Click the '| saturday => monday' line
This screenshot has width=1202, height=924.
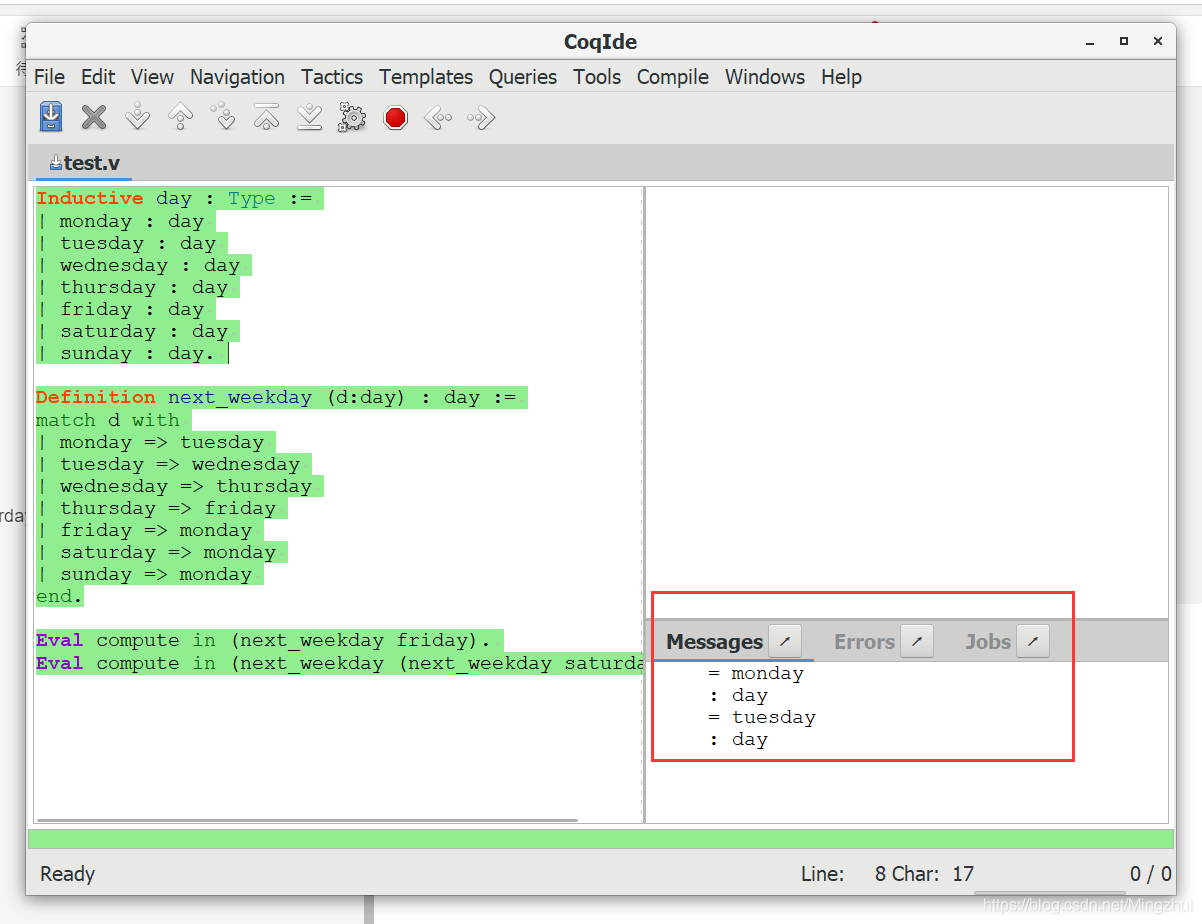156,552
